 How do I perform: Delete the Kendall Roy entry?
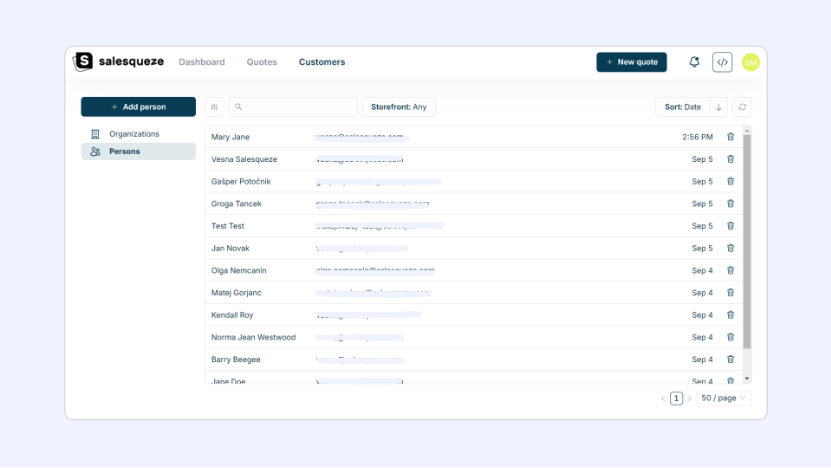[x=730, y=315]
